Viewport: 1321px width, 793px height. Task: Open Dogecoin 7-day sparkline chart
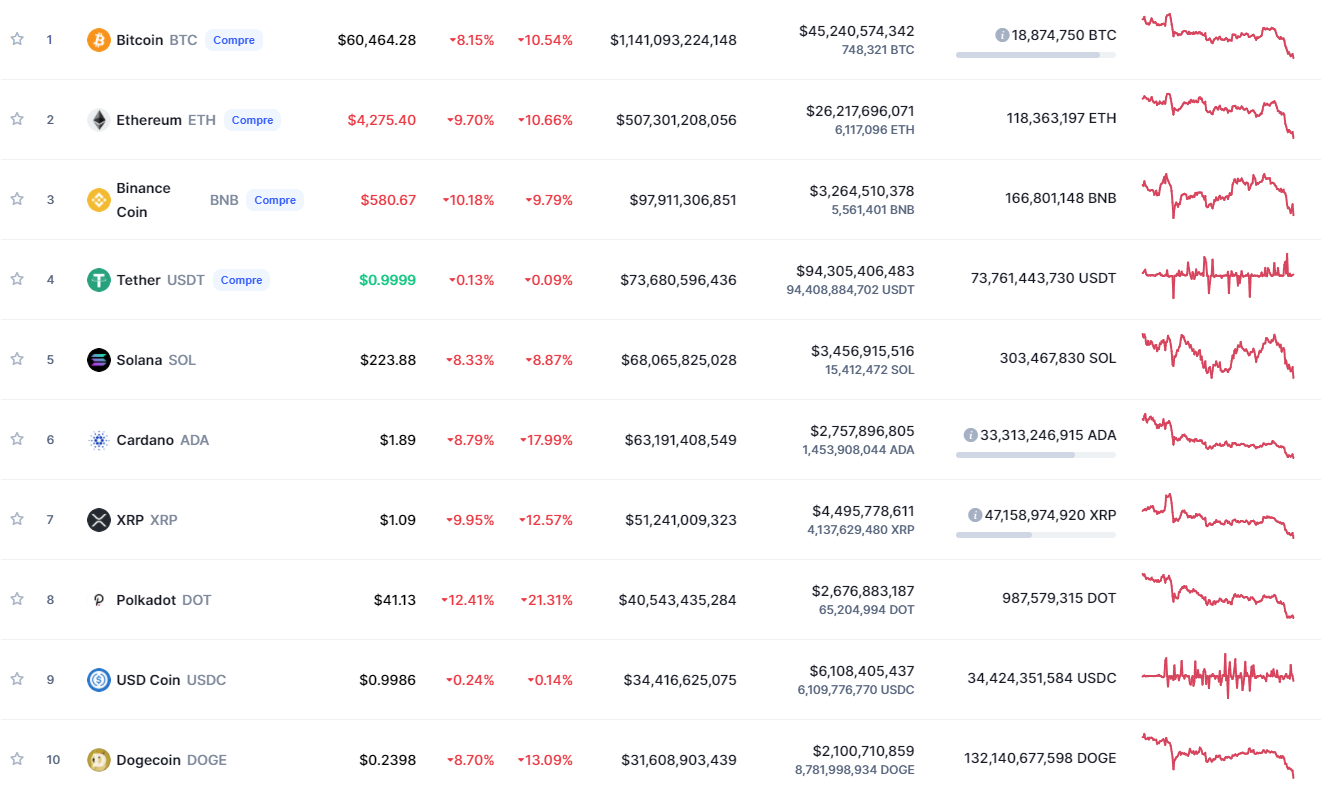coord(1218,756)
